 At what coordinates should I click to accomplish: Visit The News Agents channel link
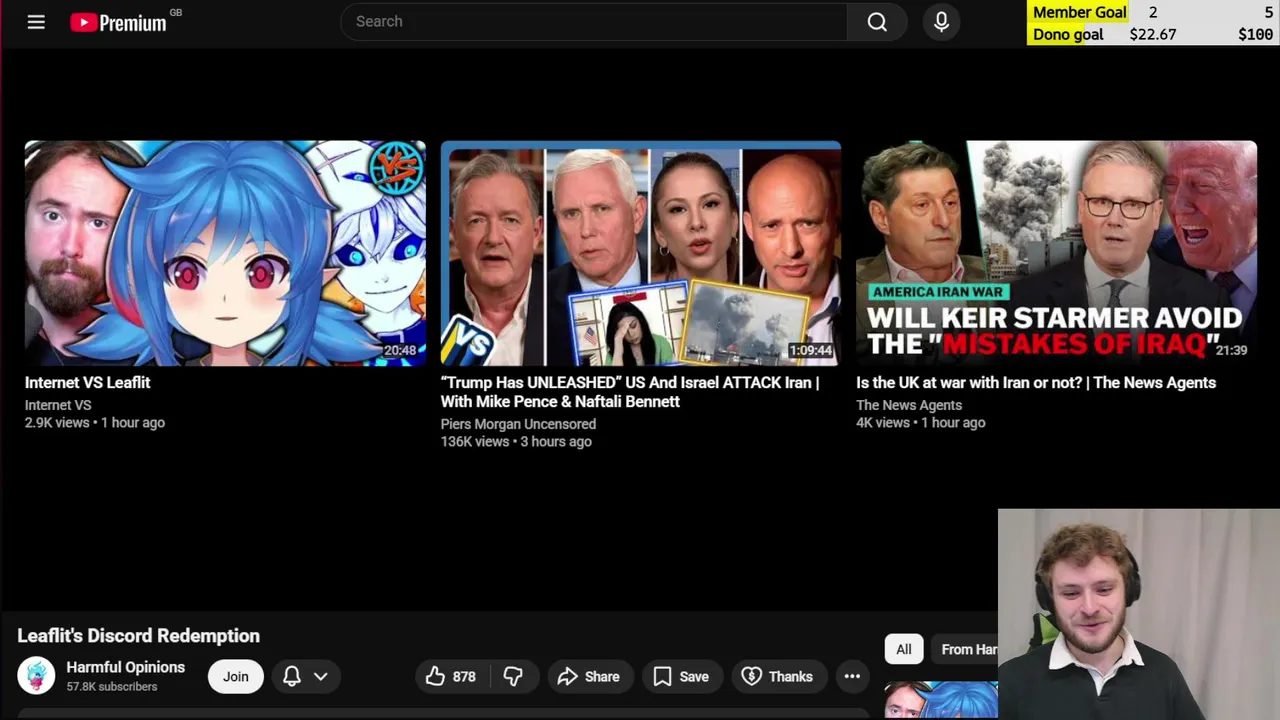(x=909, y=405)
